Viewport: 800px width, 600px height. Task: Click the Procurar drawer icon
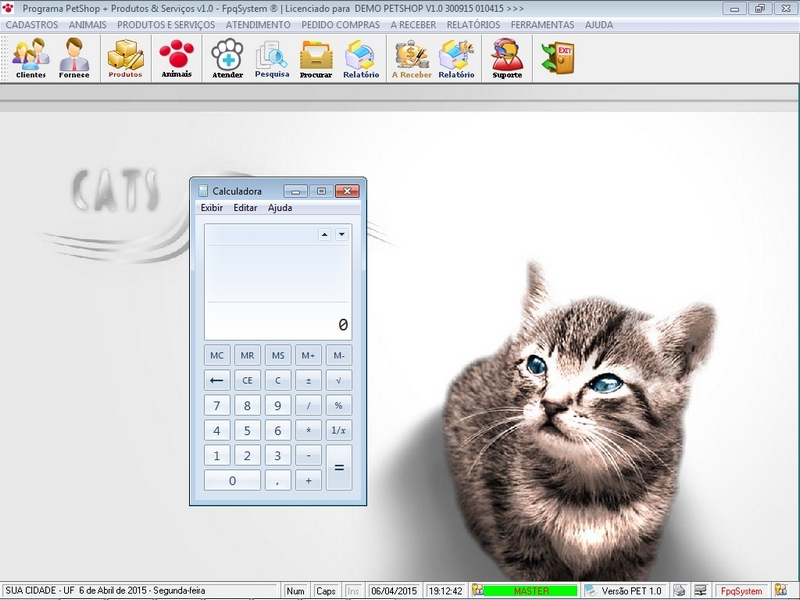tap(316, 58)
